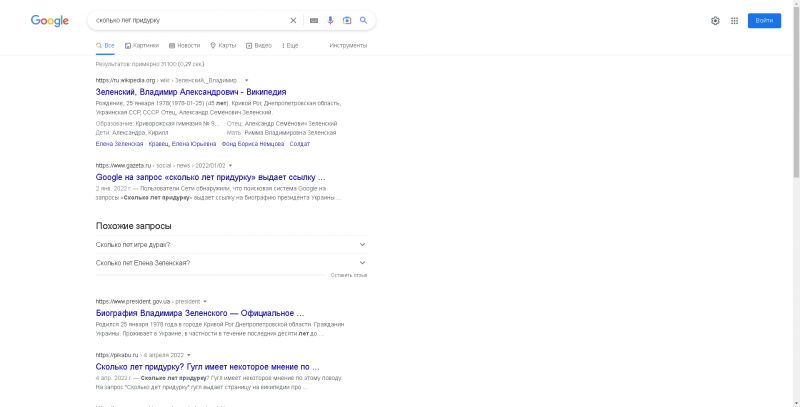This screenshot has height=407, width=800.
Task: Open pikabu result Сколько лет придурку? Гугл
Action: click(x=208, y=367)
